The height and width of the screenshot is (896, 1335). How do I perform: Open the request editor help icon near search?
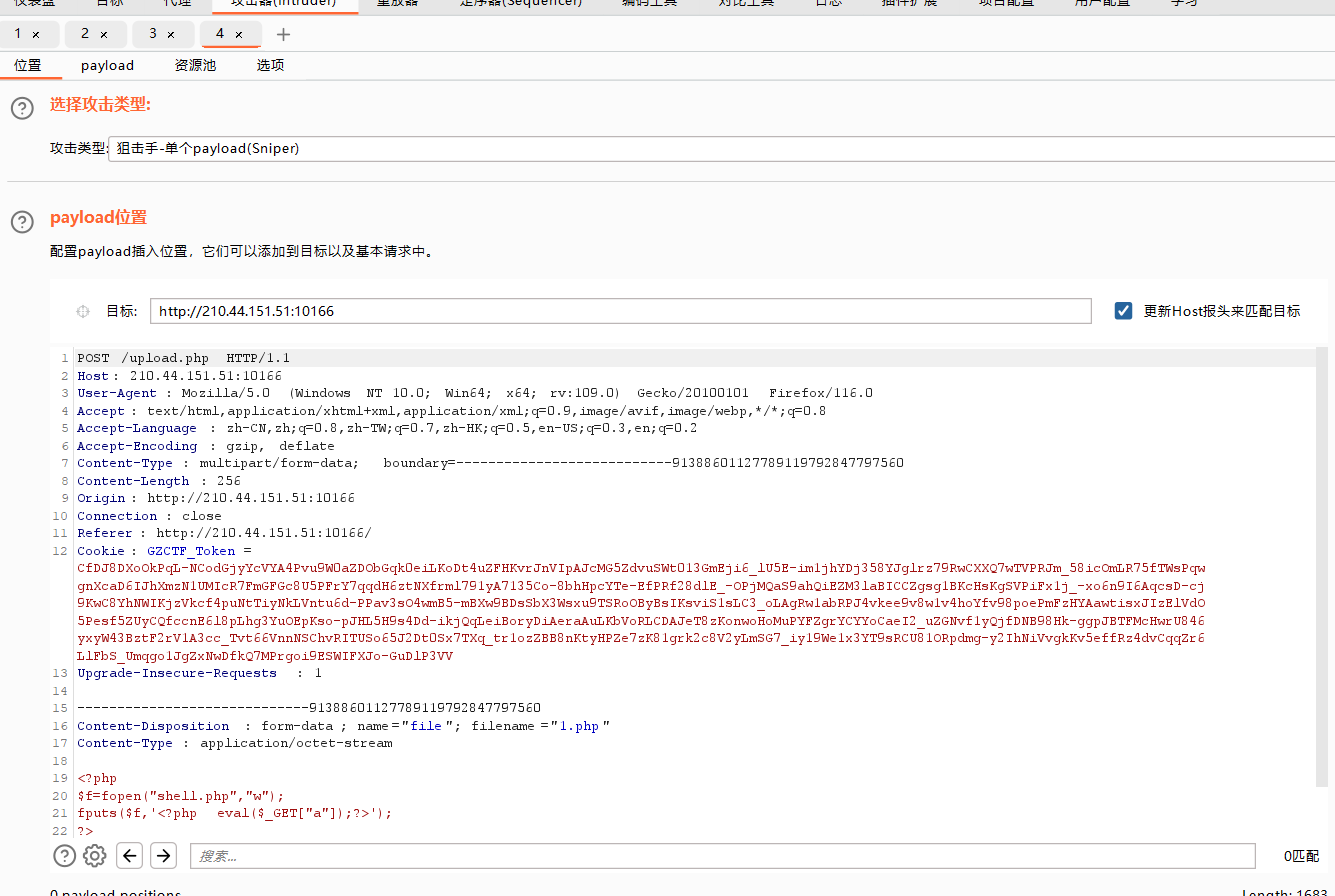click(x=64, y=855)
